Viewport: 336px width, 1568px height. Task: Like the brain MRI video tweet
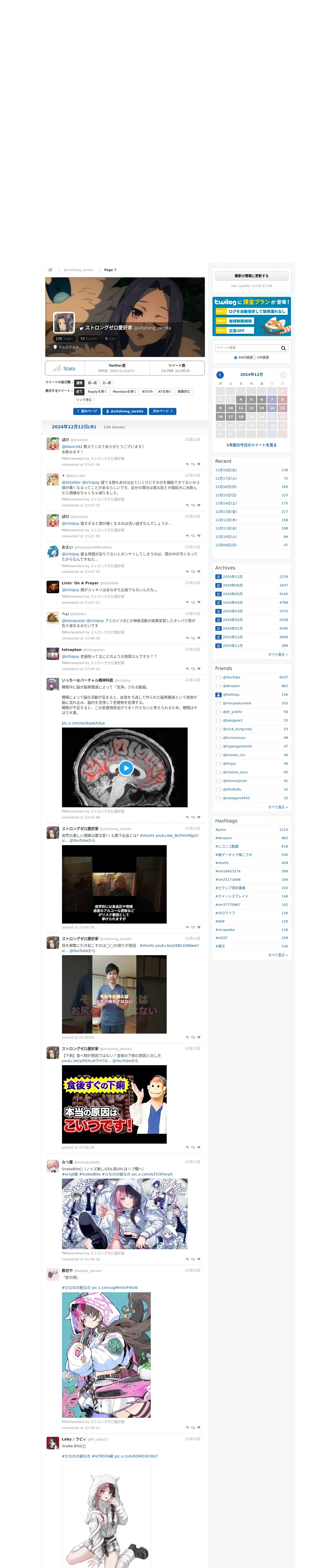(x=199, y=817)
